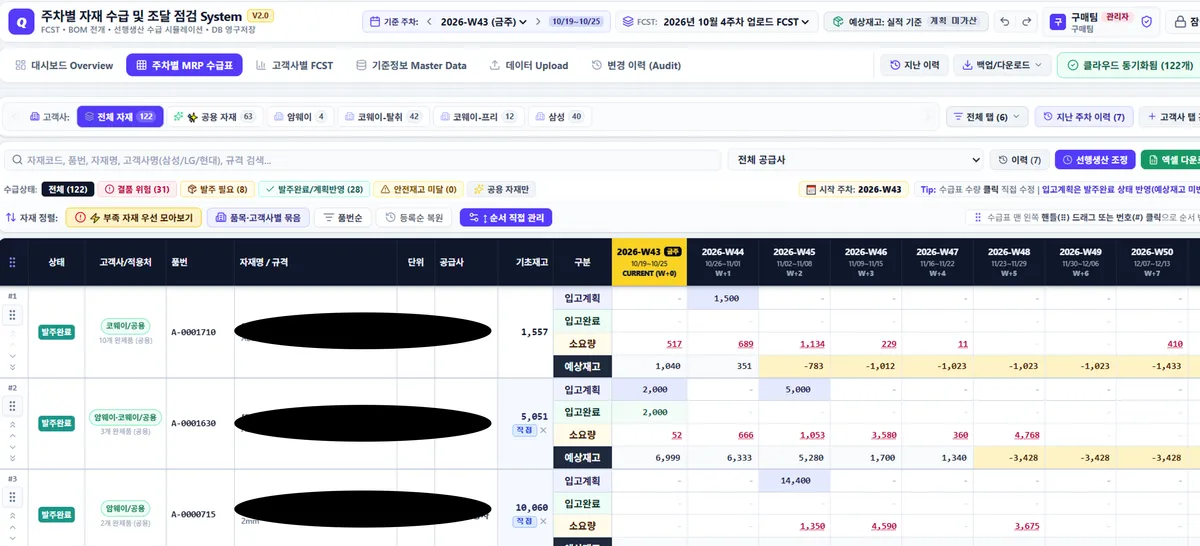Click the undo arrow icon
Screen dimensions: 1200x546
[1004, 22]
